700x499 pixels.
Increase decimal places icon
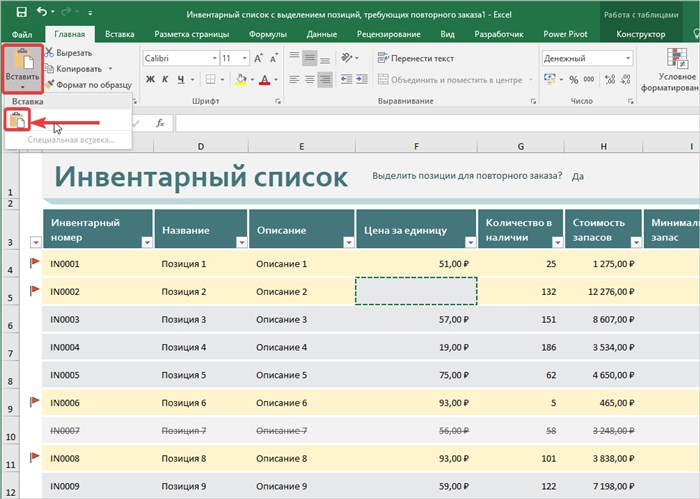pos(609,79)
